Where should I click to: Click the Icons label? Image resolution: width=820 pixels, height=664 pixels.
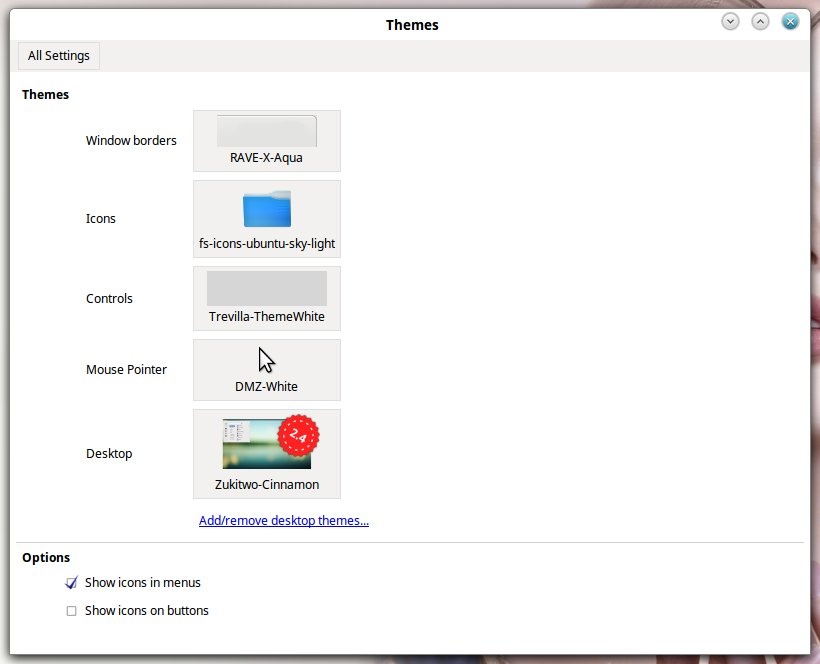point(100,219)
